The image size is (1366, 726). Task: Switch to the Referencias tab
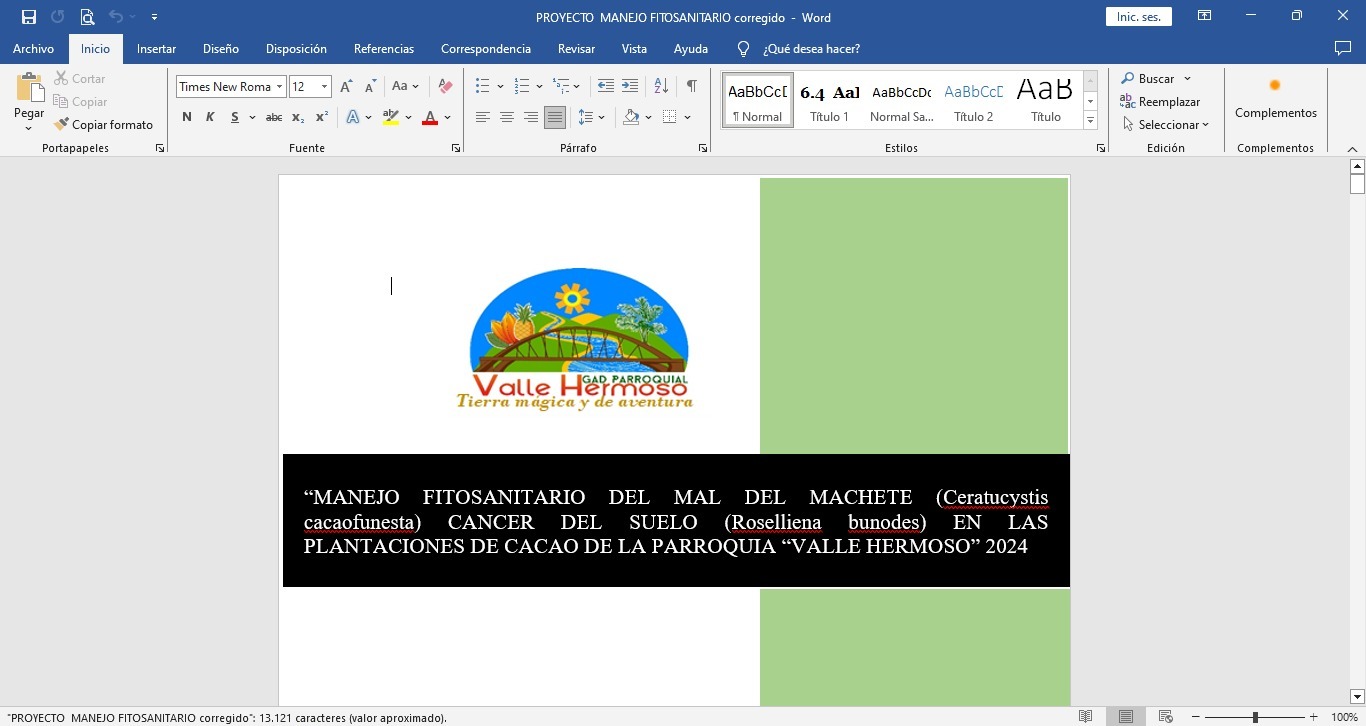pos(383,49)
